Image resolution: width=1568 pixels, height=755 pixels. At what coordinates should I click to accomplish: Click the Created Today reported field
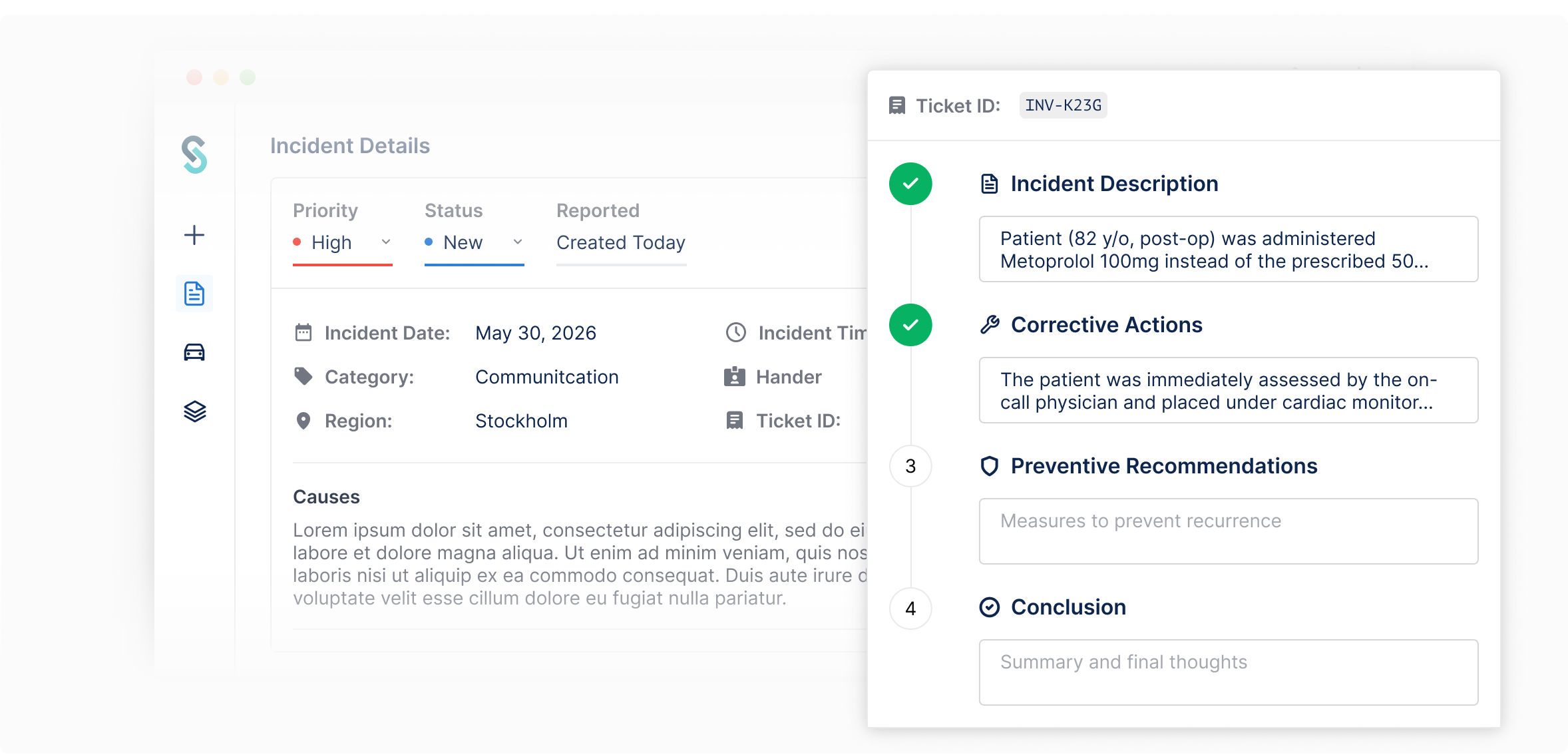pyautogui.click(x=621, y=243)
